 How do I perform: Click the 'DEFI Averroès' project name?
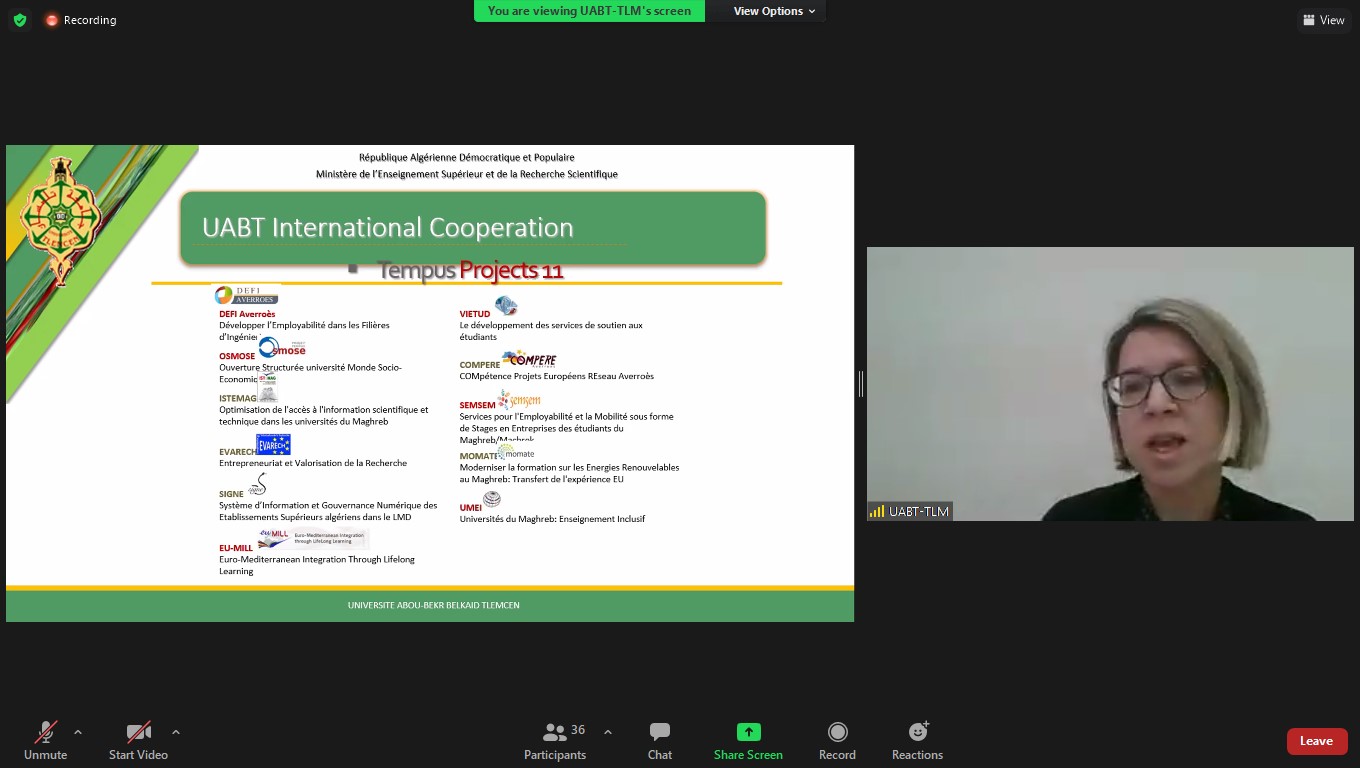(247, 314)
